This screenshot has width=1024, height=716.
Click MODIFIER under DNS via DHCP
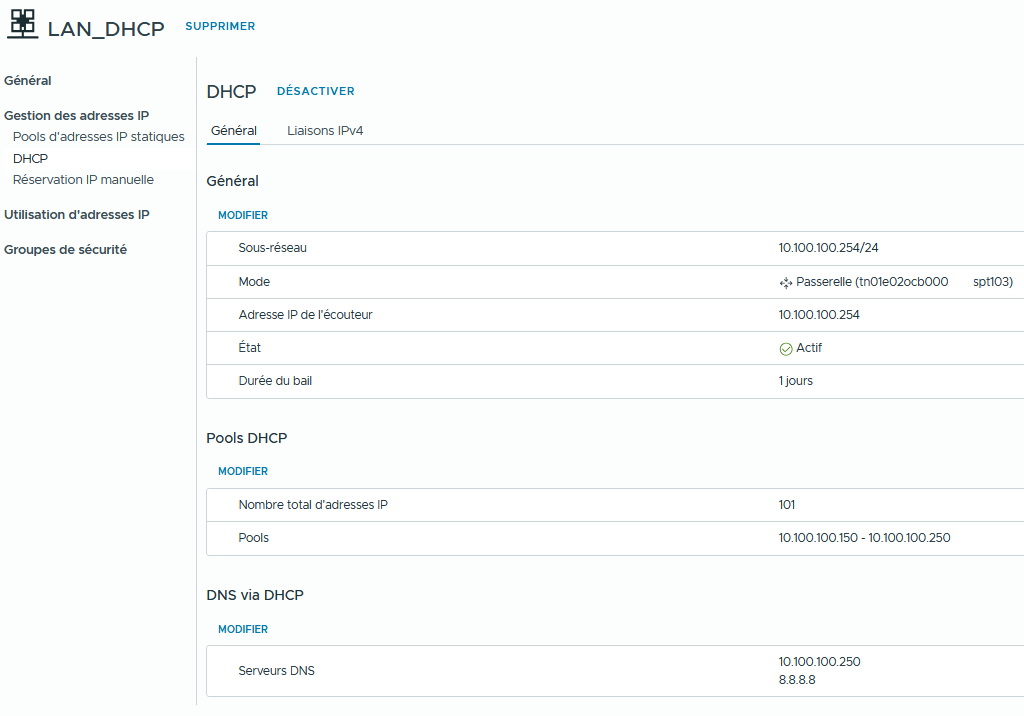pyautogui.click(x=243, y=629)
